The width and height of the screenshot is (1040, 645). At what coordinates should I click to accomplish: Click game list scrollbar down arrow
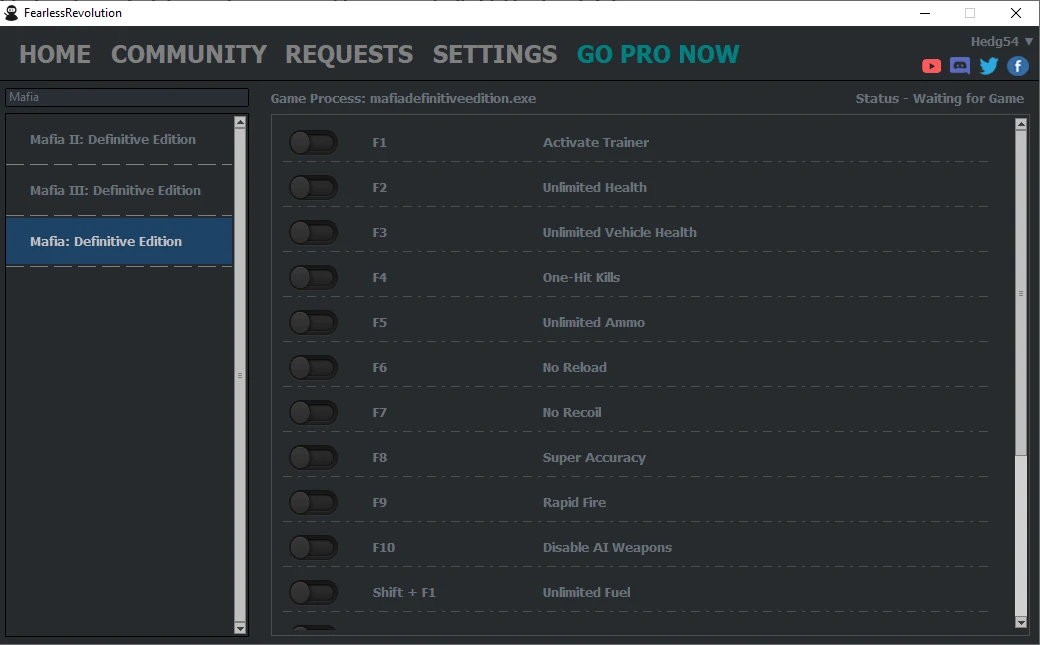(x=240, y=628)
